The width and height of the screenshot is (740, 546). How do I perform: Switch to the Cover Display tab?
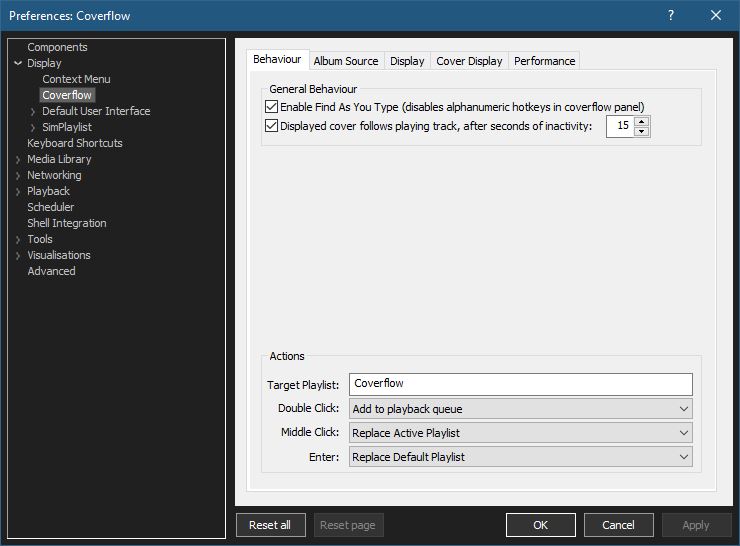(x=469, y=61)
